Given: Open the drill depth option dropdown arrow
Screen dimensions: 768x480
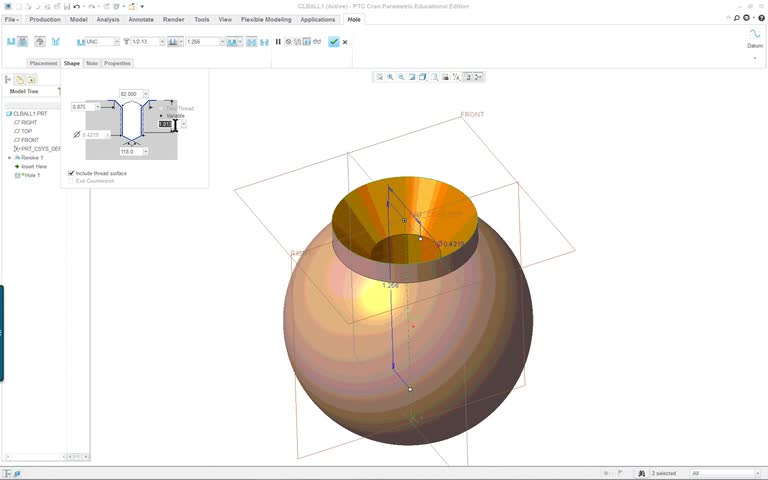Looking at the screenshot, I should point(181,42).
